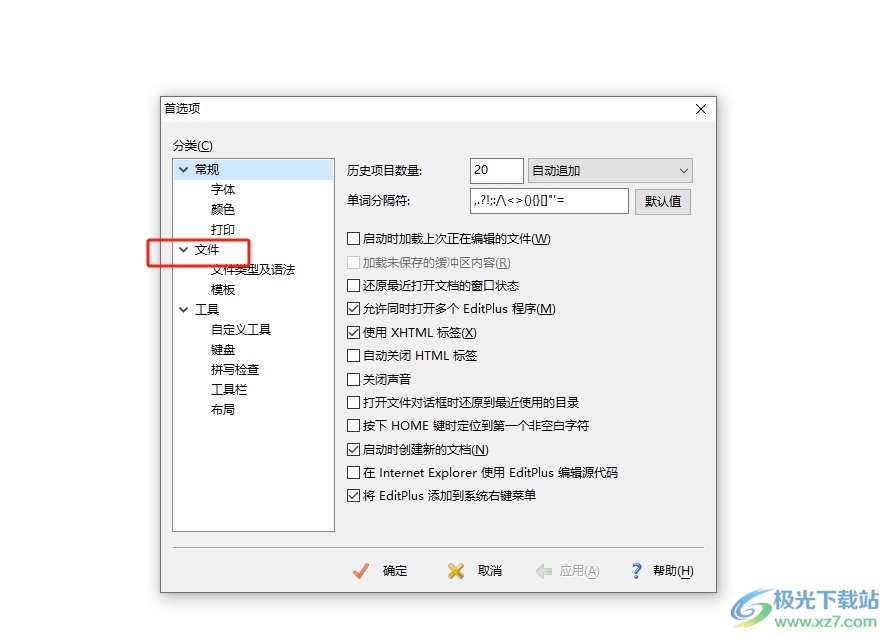Click the 帮助(H) button label
This screenshot has height=638, width=890.
pos(673,570)
